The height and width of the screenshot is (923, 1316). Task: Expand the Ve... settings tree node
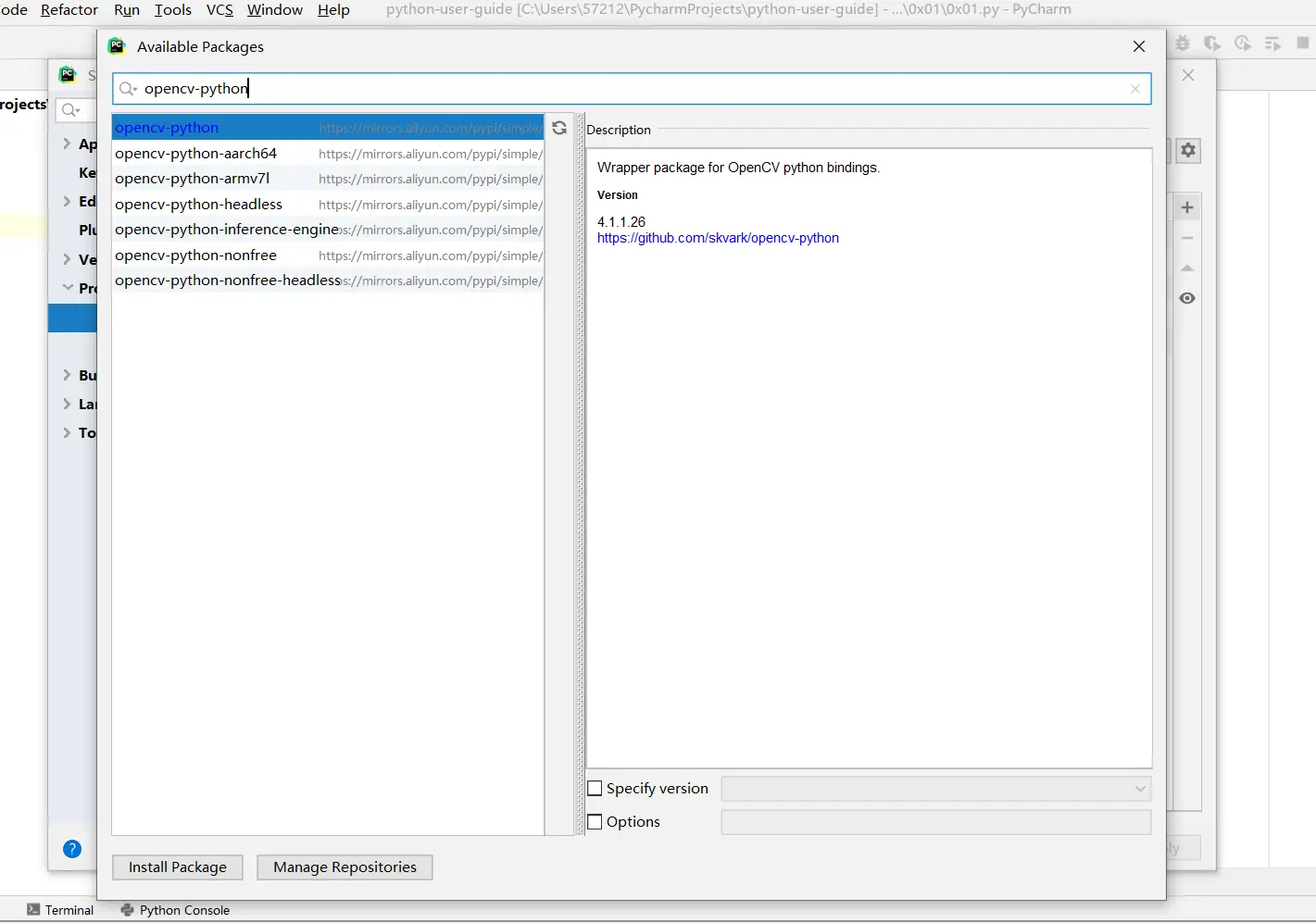[67, 259]
